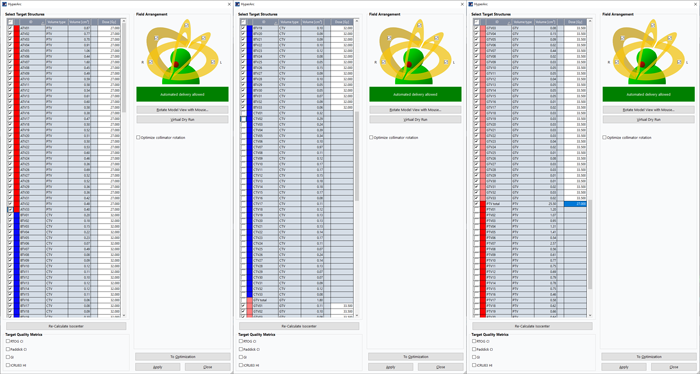Click the top arc marker in left window's field arrangement
700x374 pixels.
point(186,25)
